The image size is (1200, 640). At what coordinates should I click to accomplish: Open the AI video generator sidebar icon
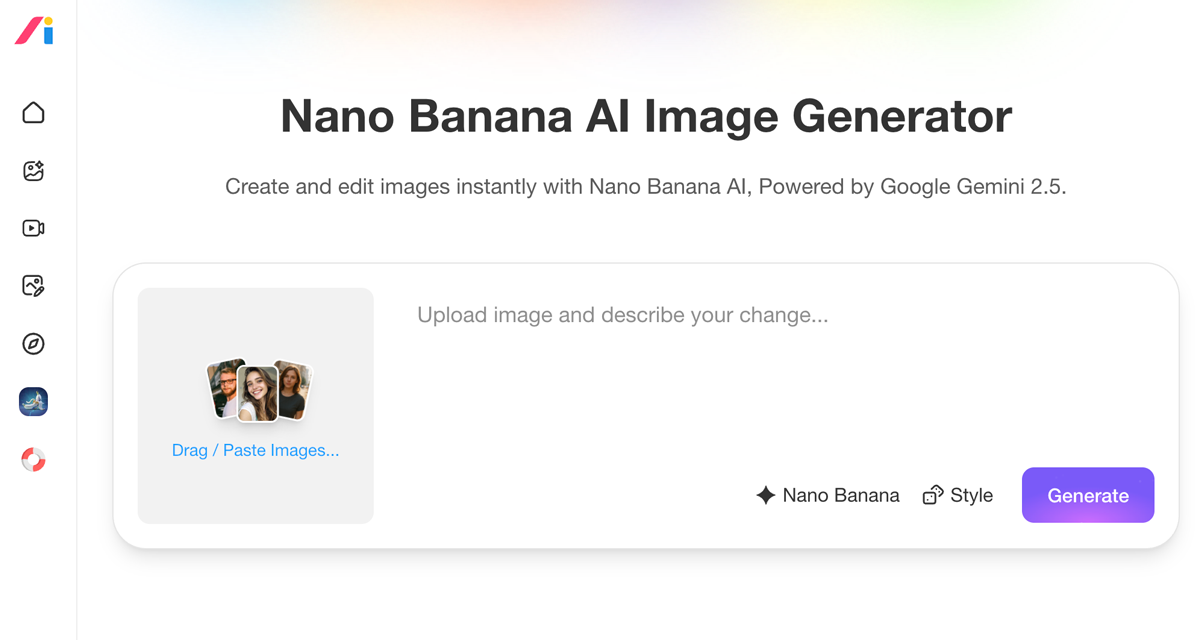coord(34,228)
